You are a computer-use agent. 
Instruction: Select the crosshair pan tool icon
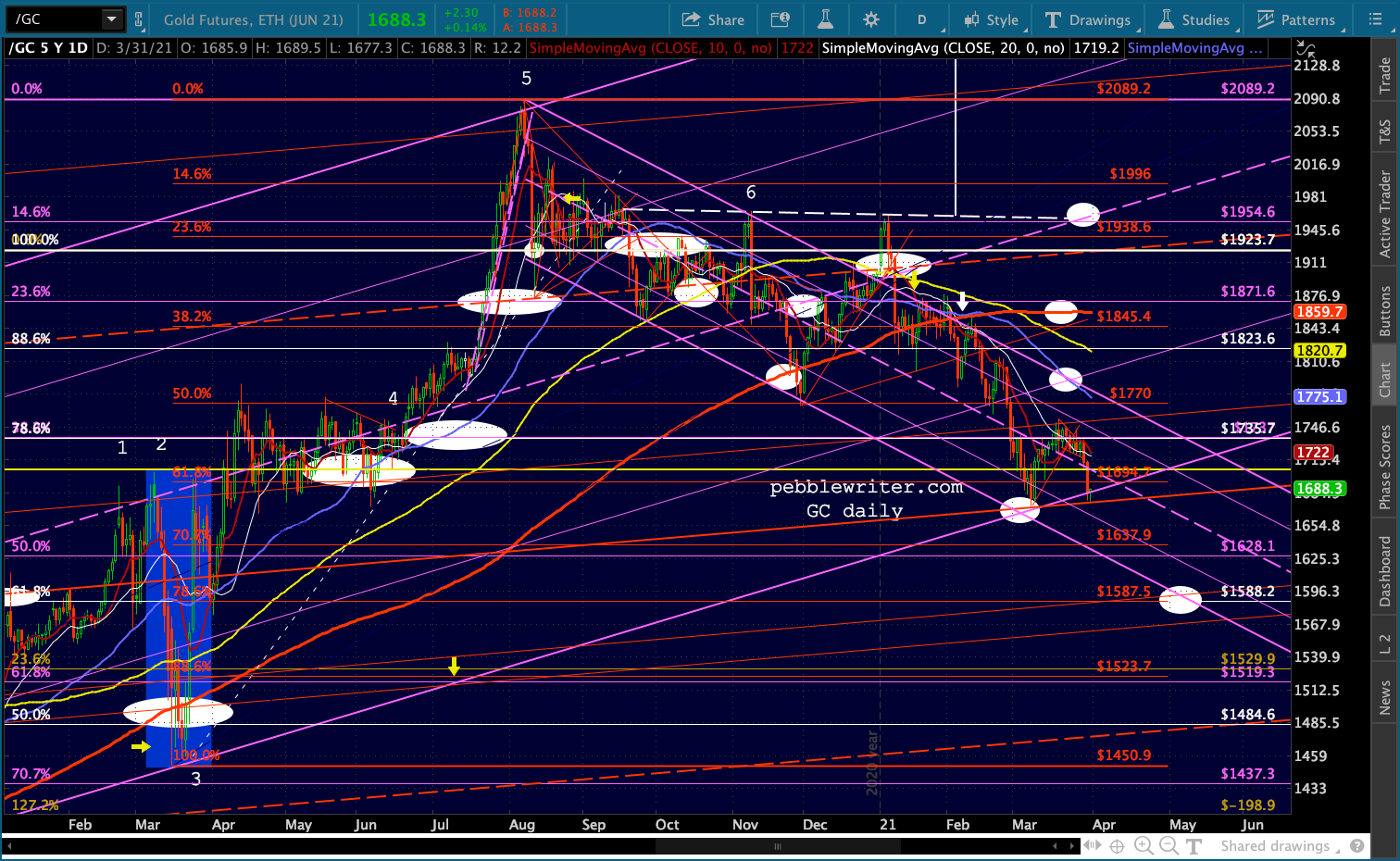pos(1118,845)
